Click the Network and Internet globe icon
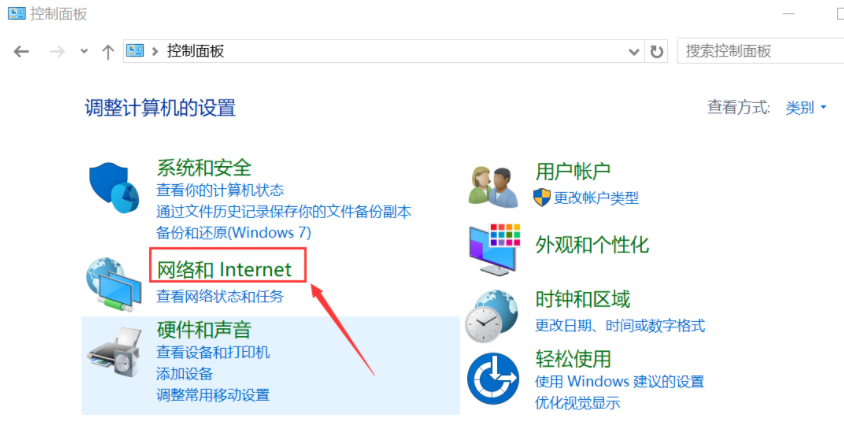The image size is (844, 428). pos(114,285)
